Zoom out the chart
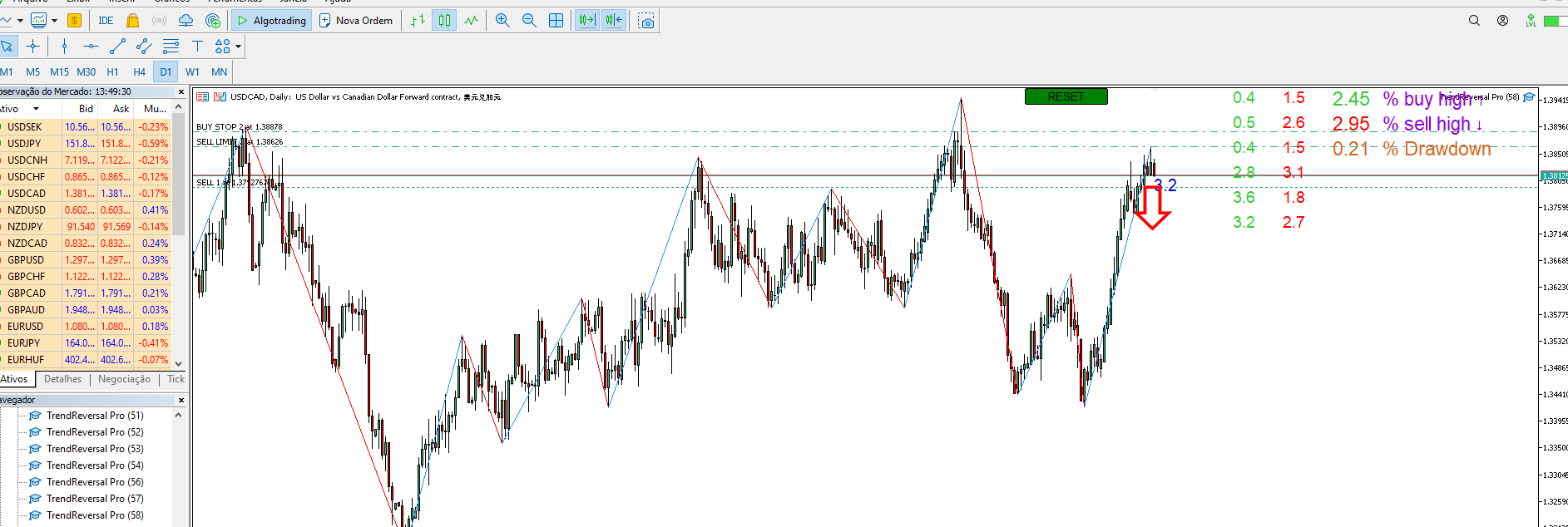This screenshot has height=527, width=1568. pyautogui.click(x=529, y=21)
